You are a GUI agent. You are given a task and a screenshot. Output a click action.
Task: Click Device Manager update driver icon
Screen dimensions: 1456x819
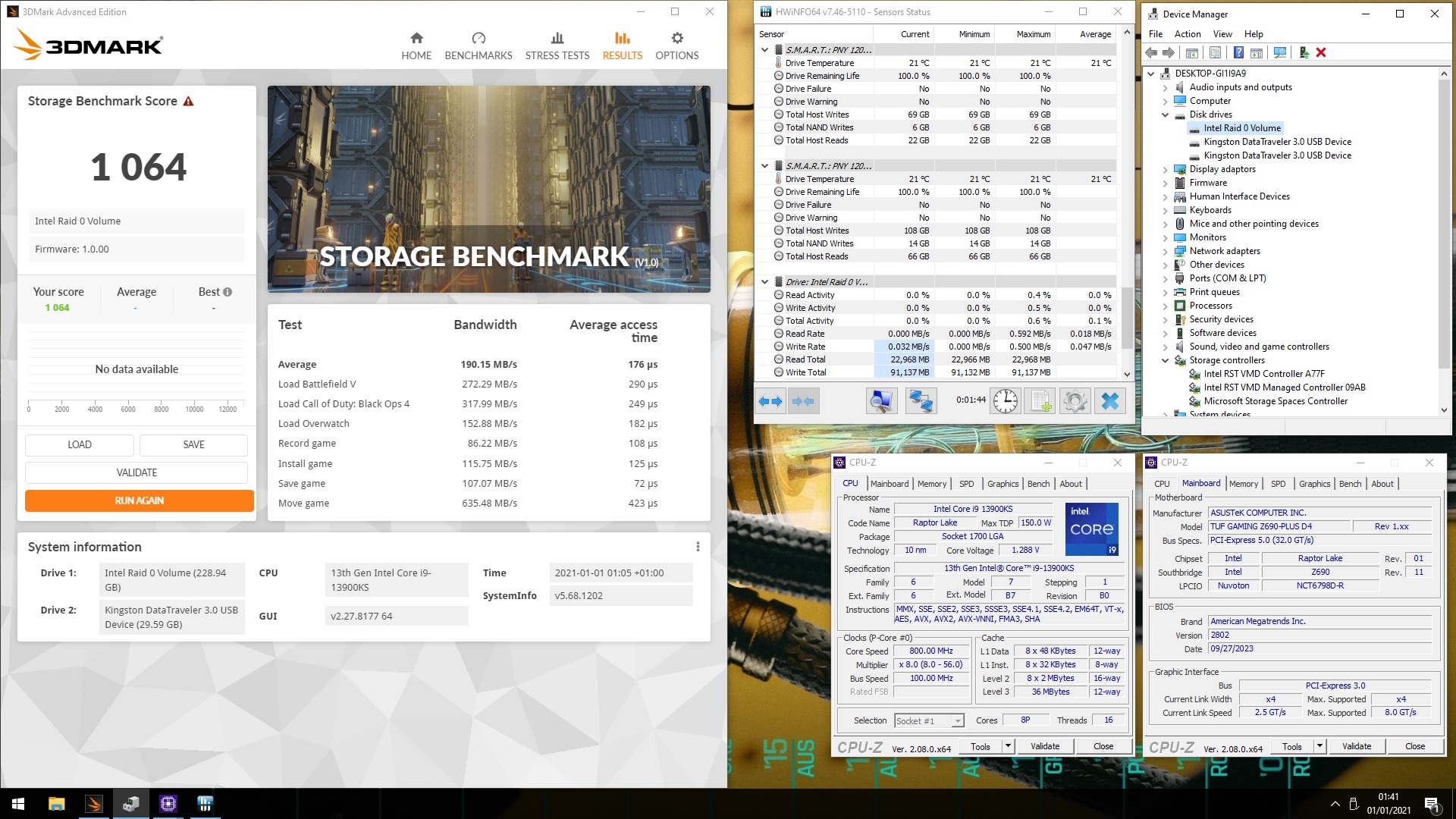[1304, 52]
